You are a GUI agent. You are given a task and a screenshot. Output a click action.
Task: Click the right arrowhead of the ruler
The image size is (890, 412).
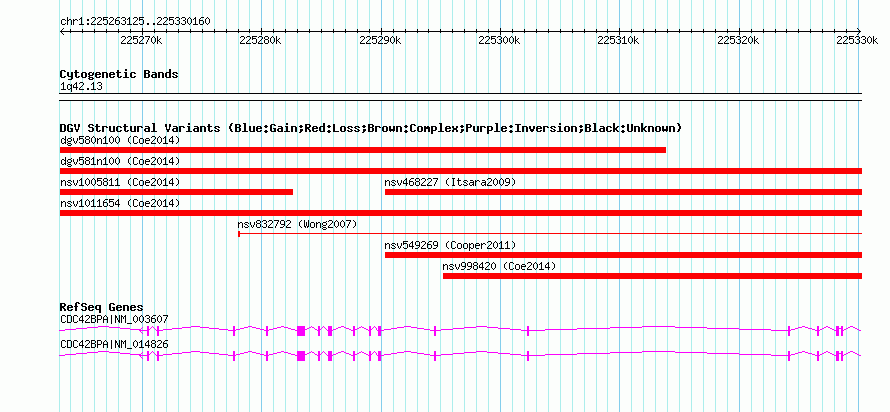(859, 31)
